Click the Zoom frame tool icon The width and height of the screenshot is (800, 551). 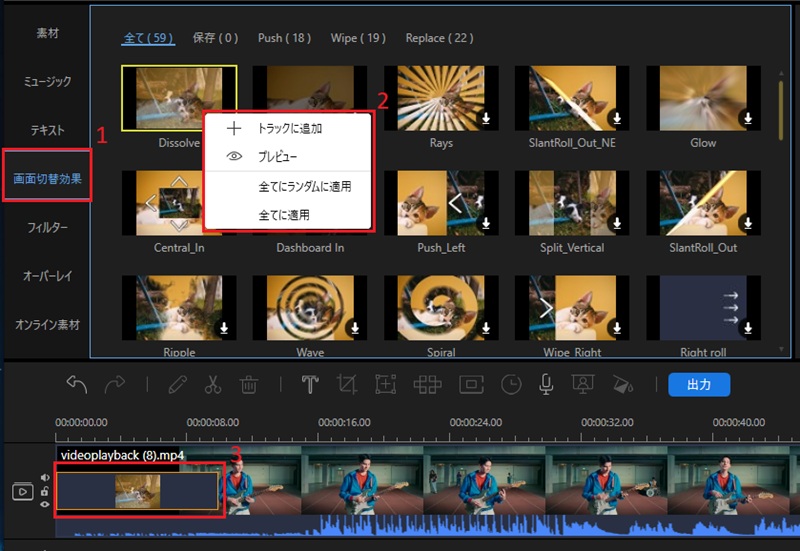(386, 385)
